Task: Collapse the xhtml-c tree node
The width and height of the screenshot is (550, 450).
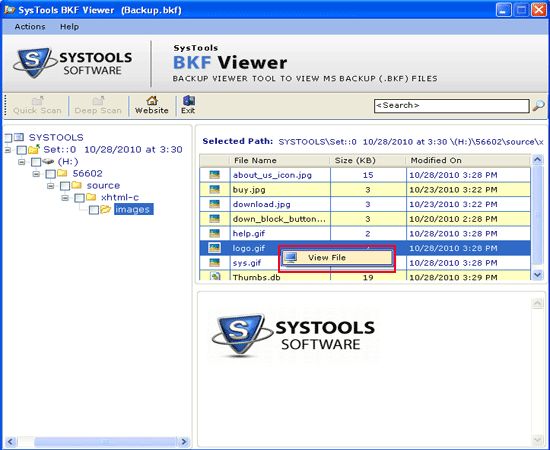Action: pyautogui.click(x=65, y=198)
